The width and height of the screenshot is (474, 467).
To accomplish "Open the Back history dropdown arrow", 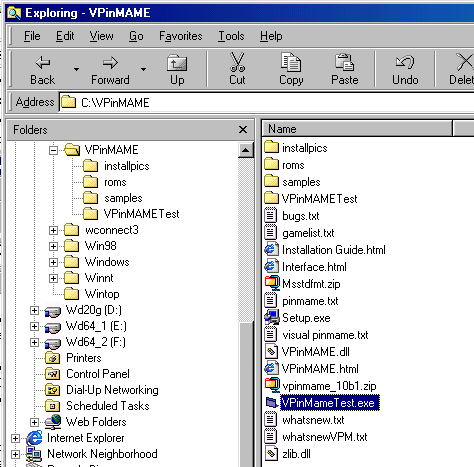I will pos(76,69).
